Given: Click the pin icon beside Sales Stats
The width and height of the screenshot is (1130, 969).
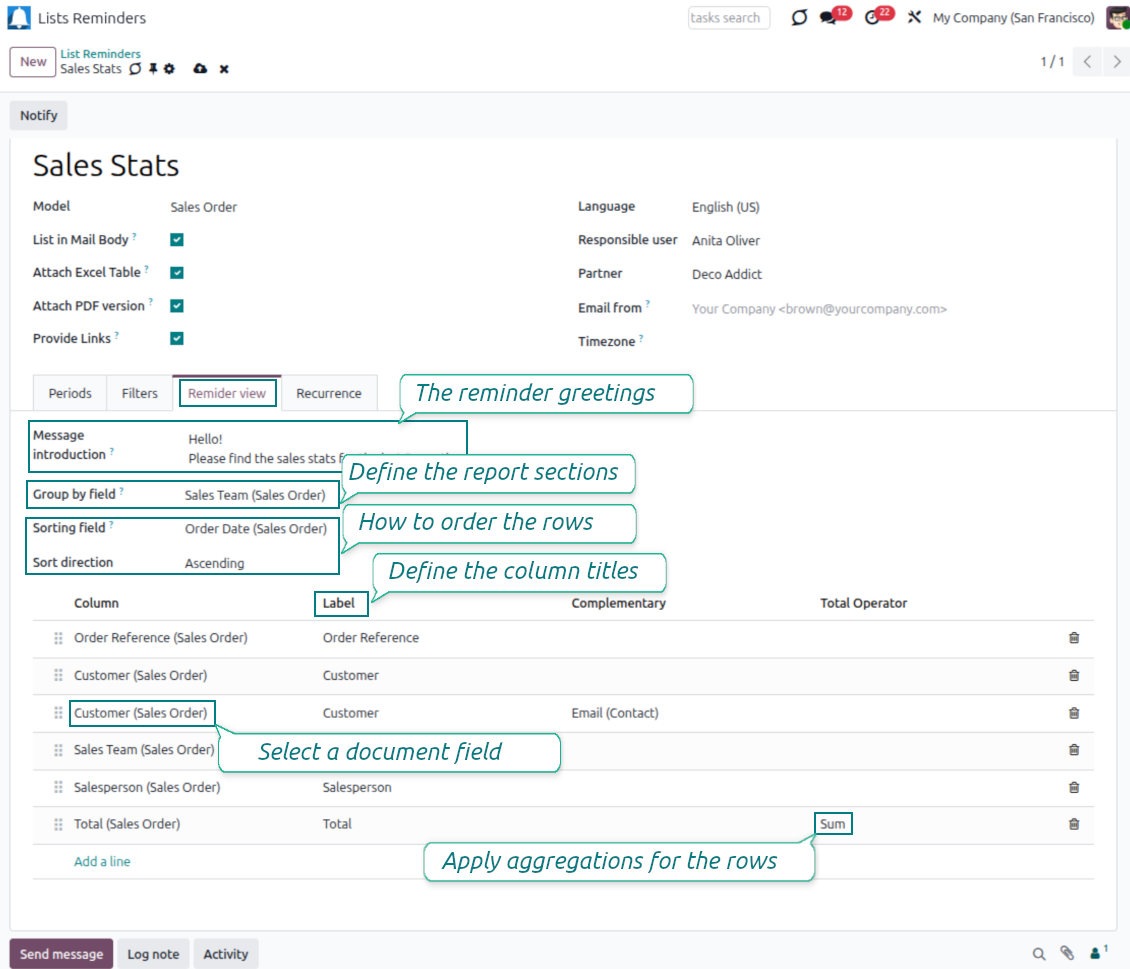Looking at the screenshot, I should pyautogui.click(x=153, y=69).
